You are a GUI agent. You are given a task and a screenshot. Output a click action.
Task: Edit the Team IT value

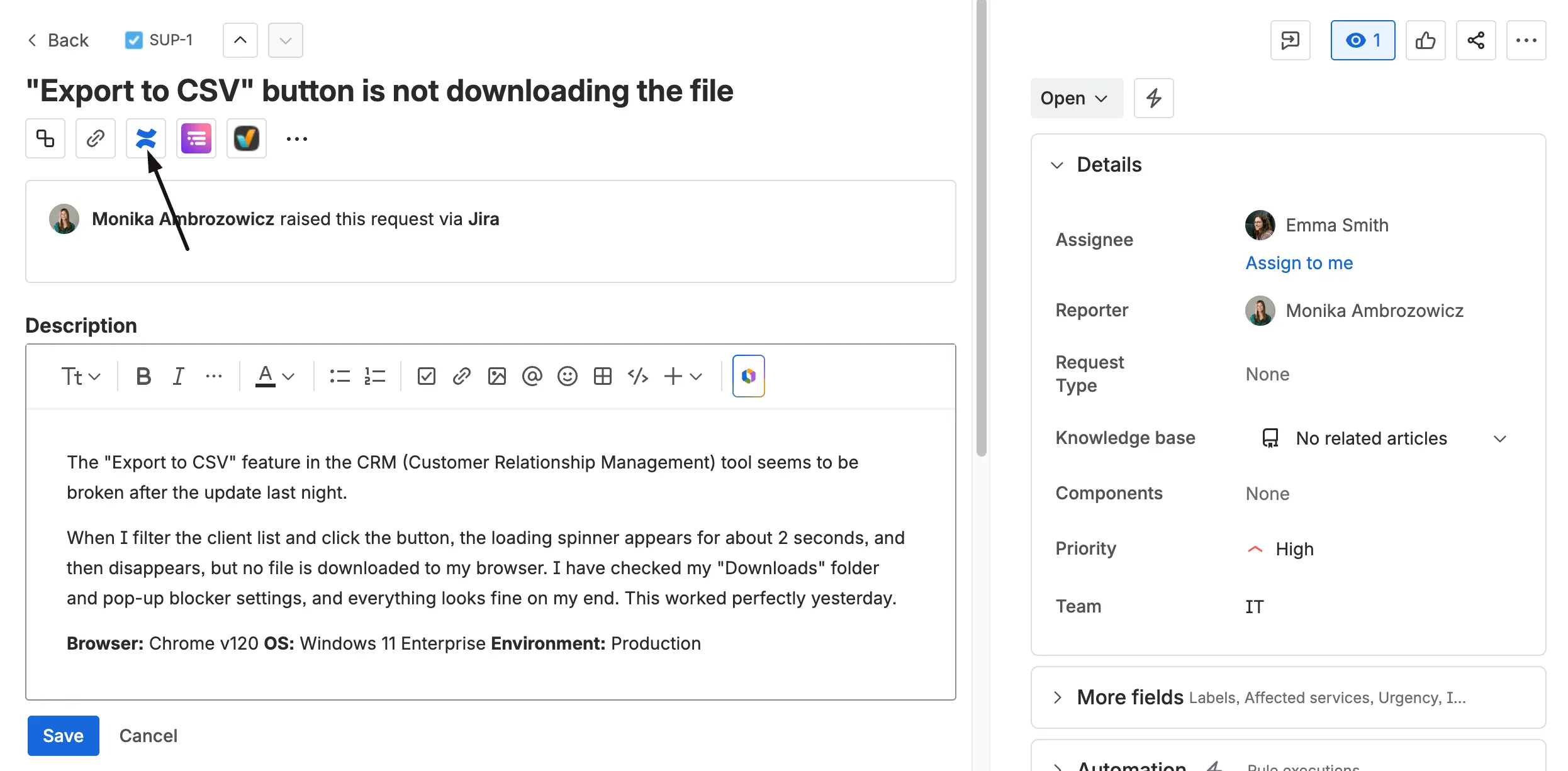(x=1255, y=607)
